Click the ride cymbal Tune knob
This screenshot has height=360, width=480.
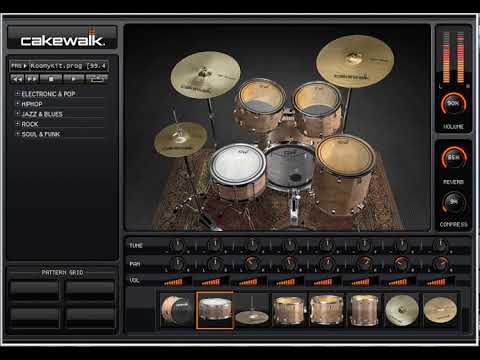point(440,246)
